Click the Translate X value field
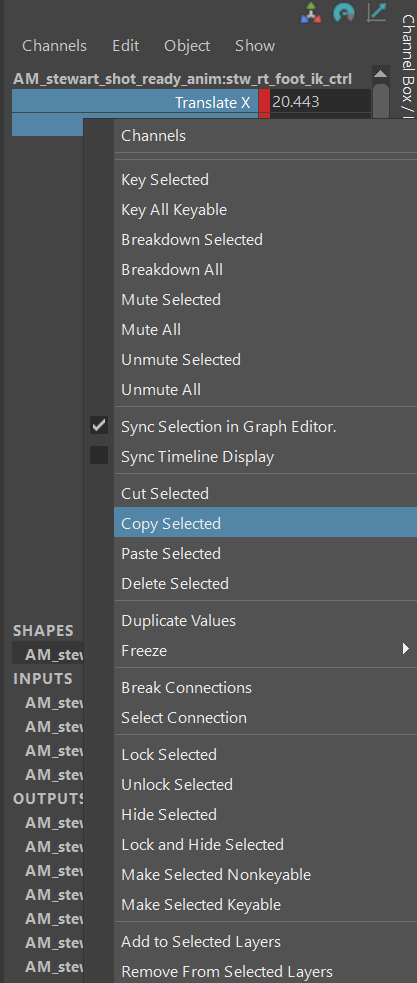 tap(320, 102)
